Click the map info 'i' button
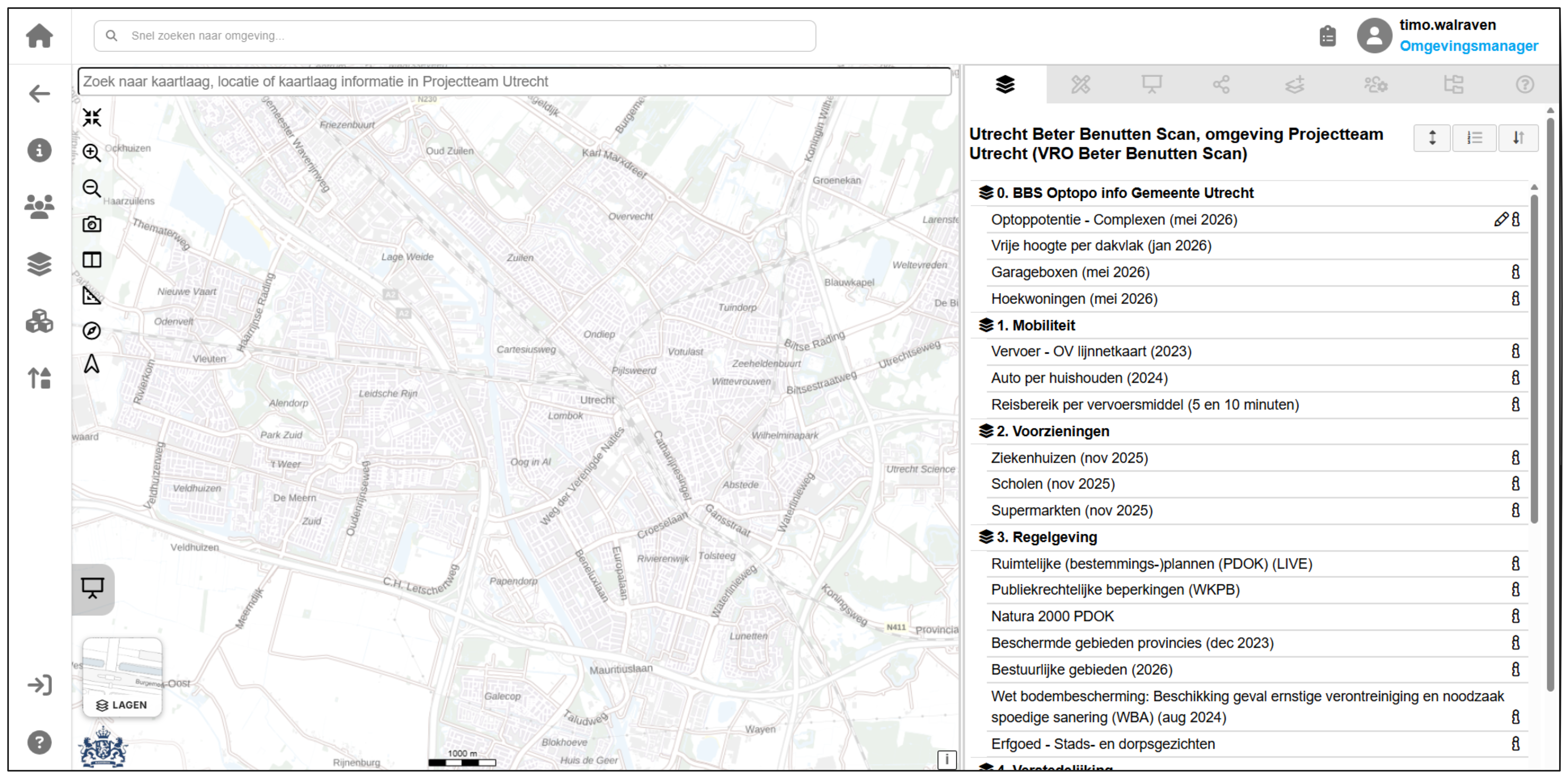 point(946,759)
